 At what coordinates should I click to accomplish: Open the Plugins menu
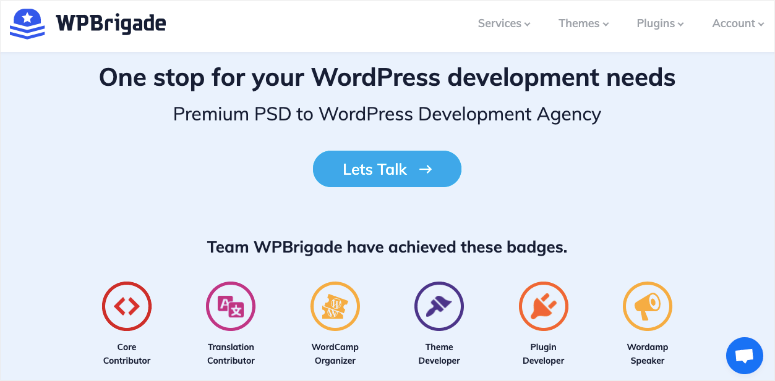[660, 23]
